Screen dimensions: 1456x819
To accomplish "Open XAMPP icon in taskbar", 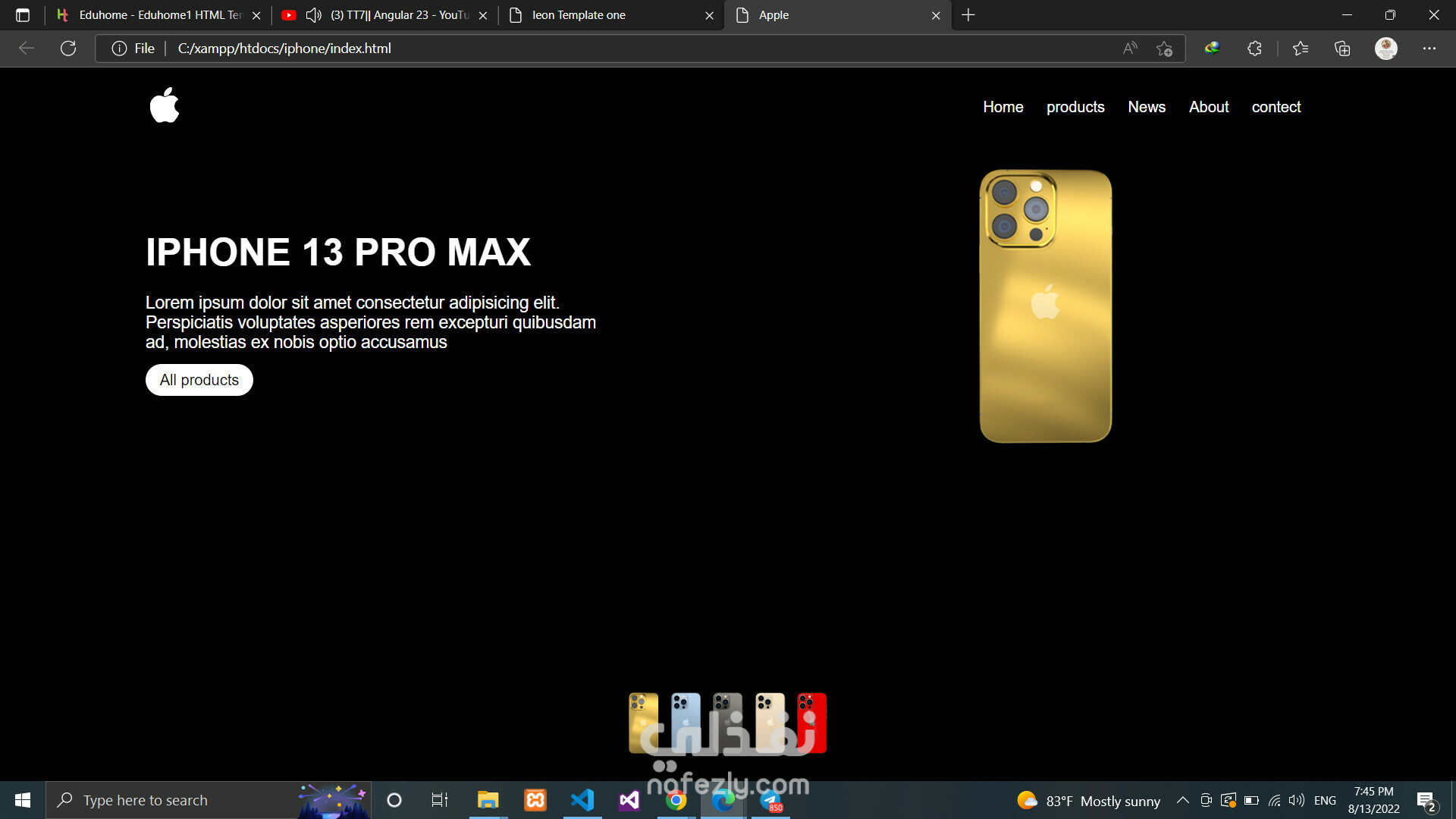I will (535, 800).
